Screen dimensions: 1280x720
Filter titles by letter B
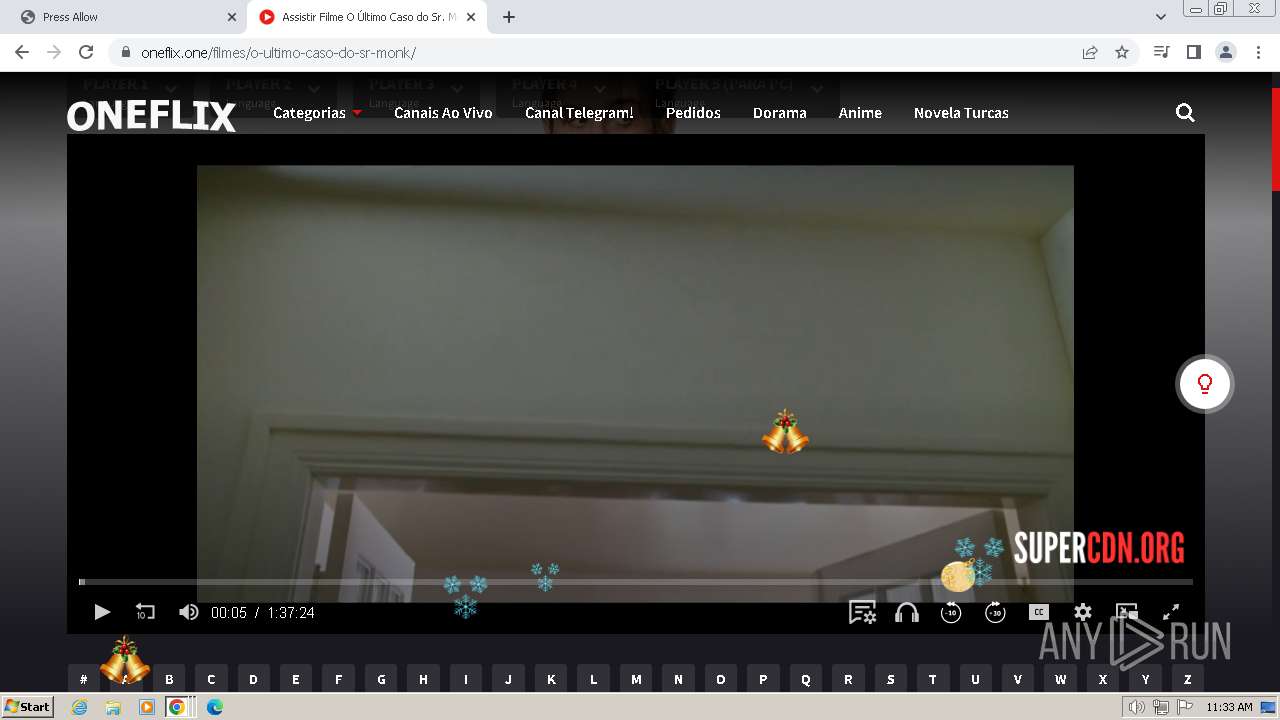169,679
